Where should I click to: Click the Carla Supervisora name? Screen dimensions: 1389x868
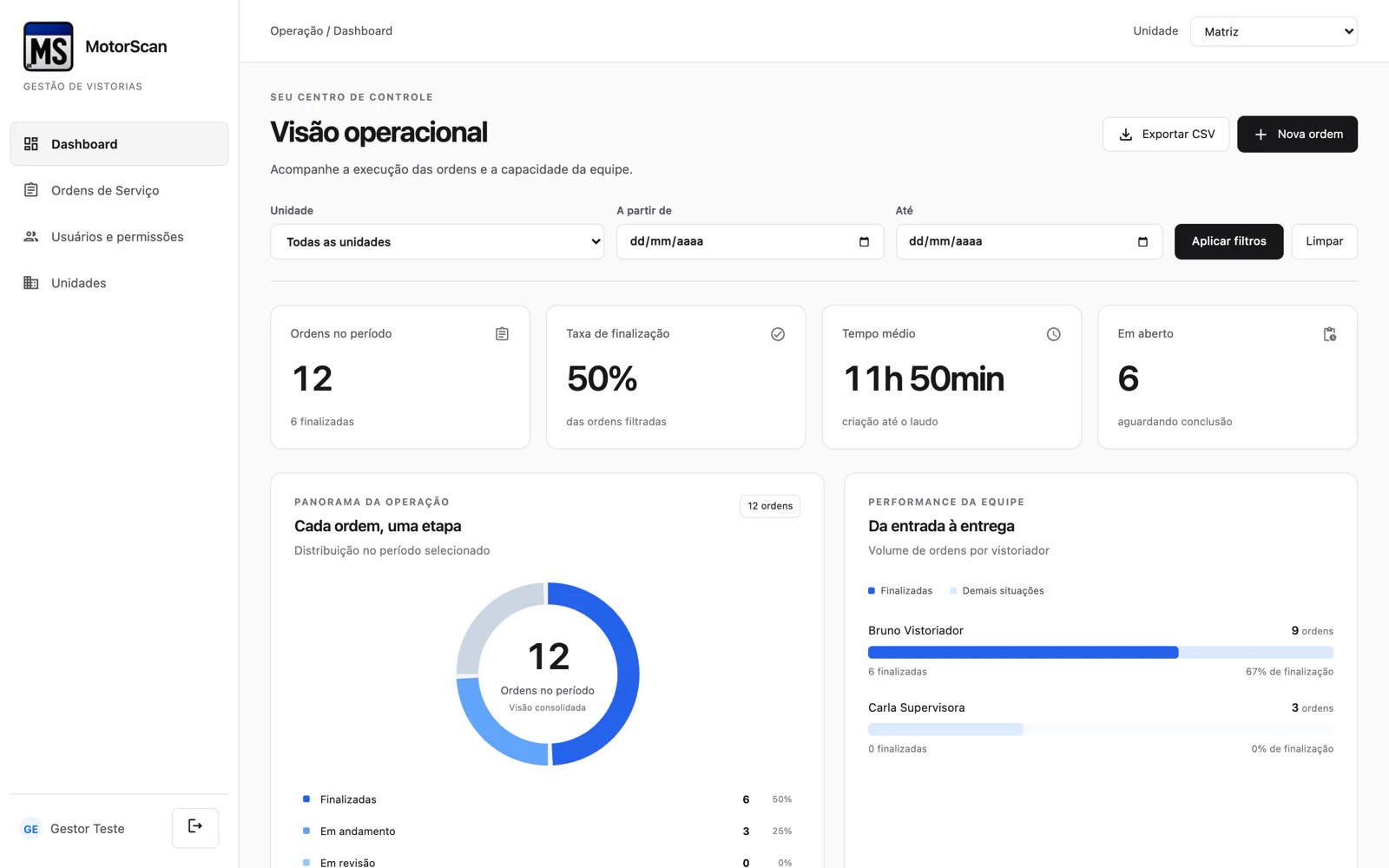point(916,708)
